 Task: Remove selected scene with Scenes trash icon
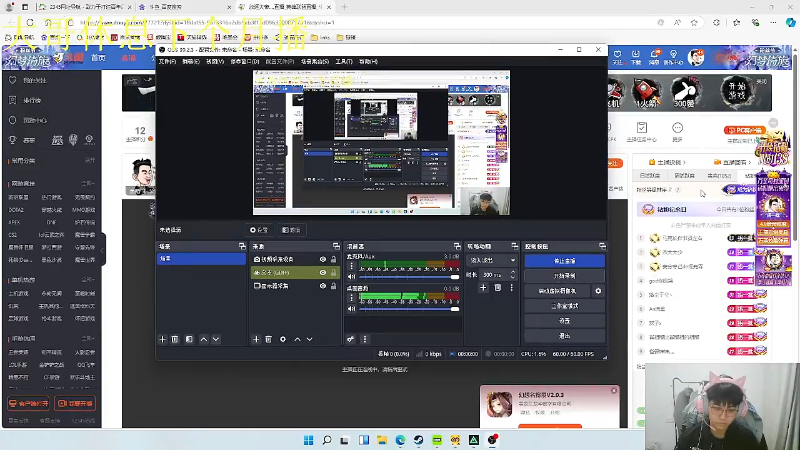pos(174,339)
